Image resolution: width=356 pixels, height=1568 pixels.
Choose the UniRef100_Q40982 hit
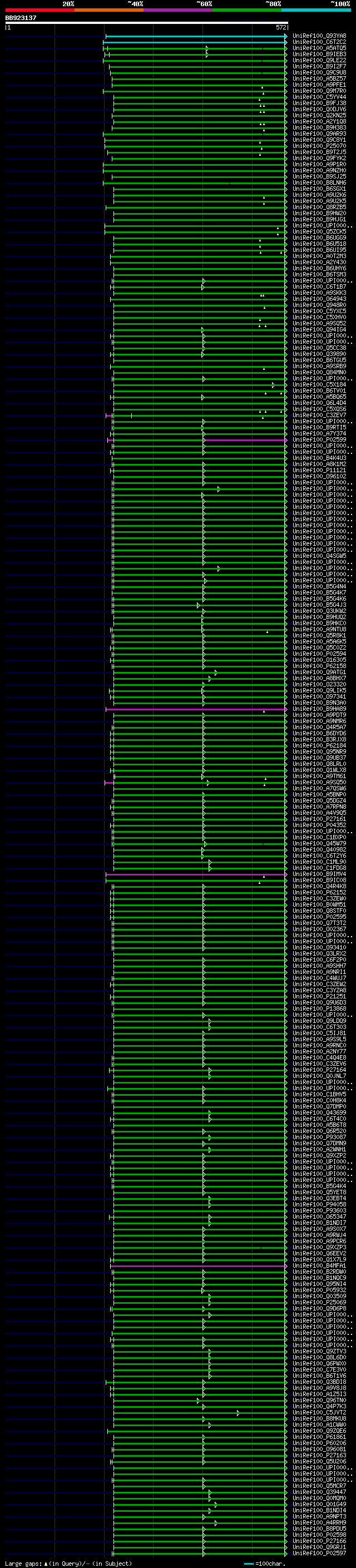319,850
